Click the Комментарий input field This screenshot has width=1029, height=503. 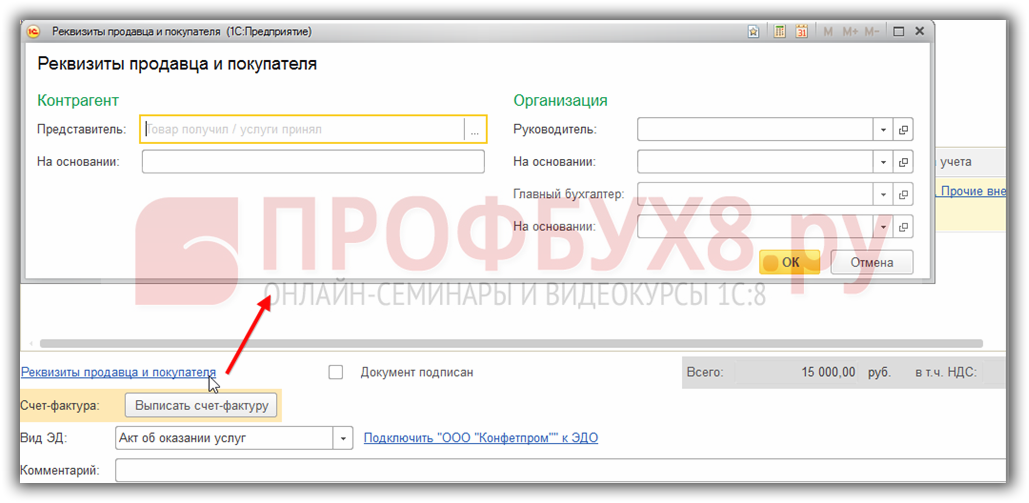pos(560,471)
